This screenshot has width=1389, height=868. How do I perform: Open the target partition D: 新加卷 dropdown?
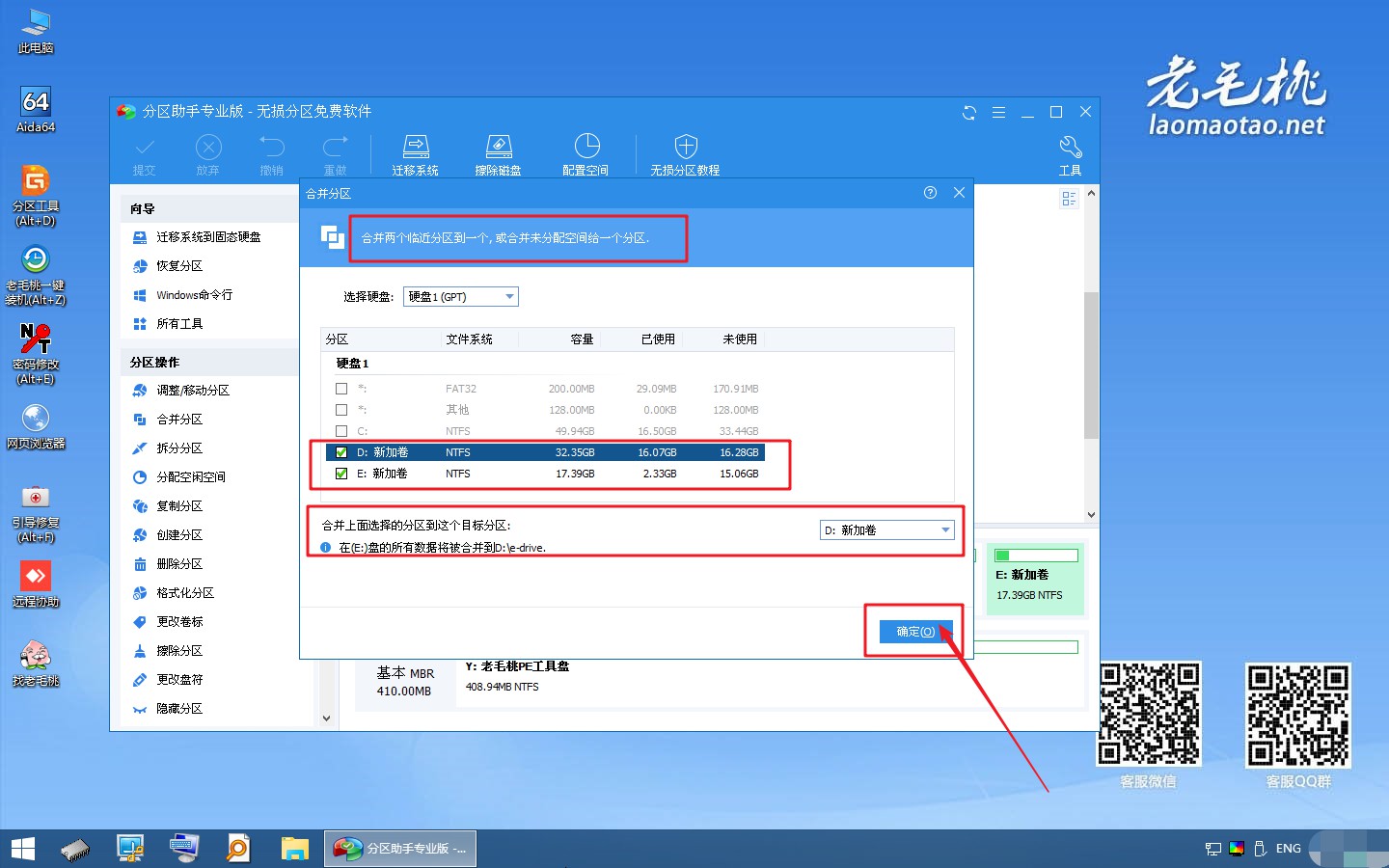(x=887, y=530)
